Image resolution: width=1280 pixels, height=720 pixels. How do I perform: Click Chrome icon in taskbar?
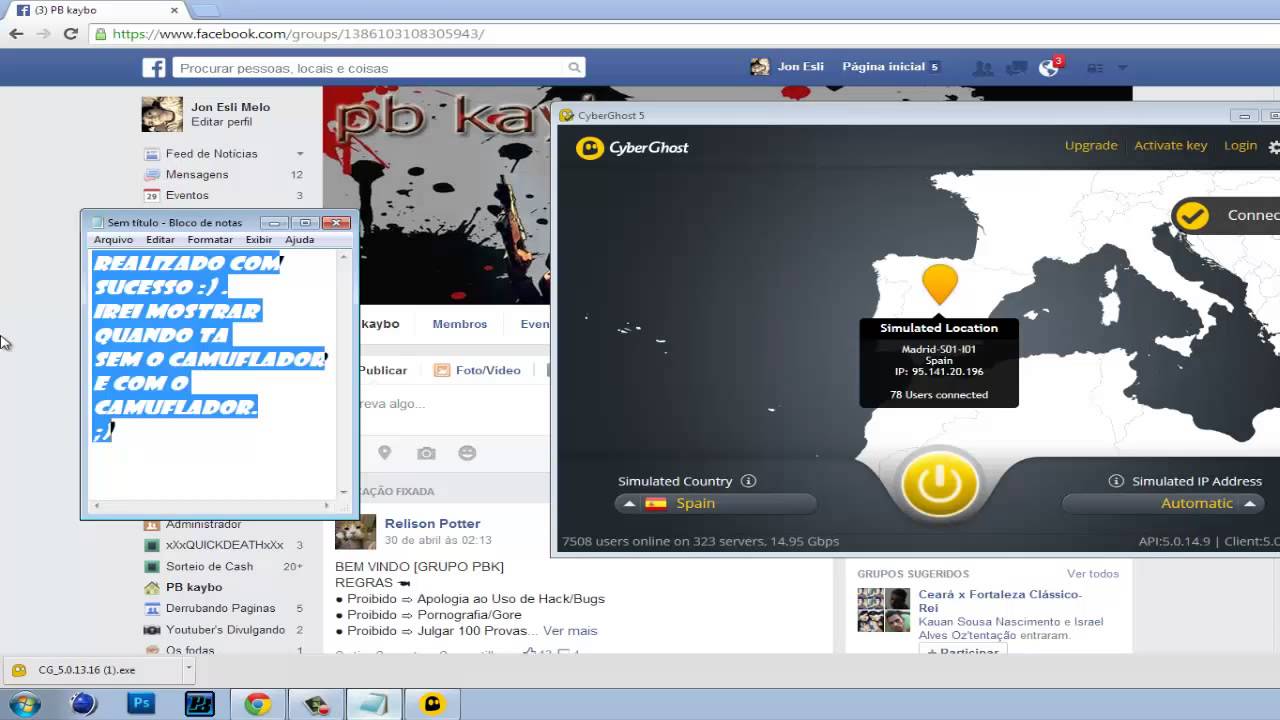(x=257, y=703)
